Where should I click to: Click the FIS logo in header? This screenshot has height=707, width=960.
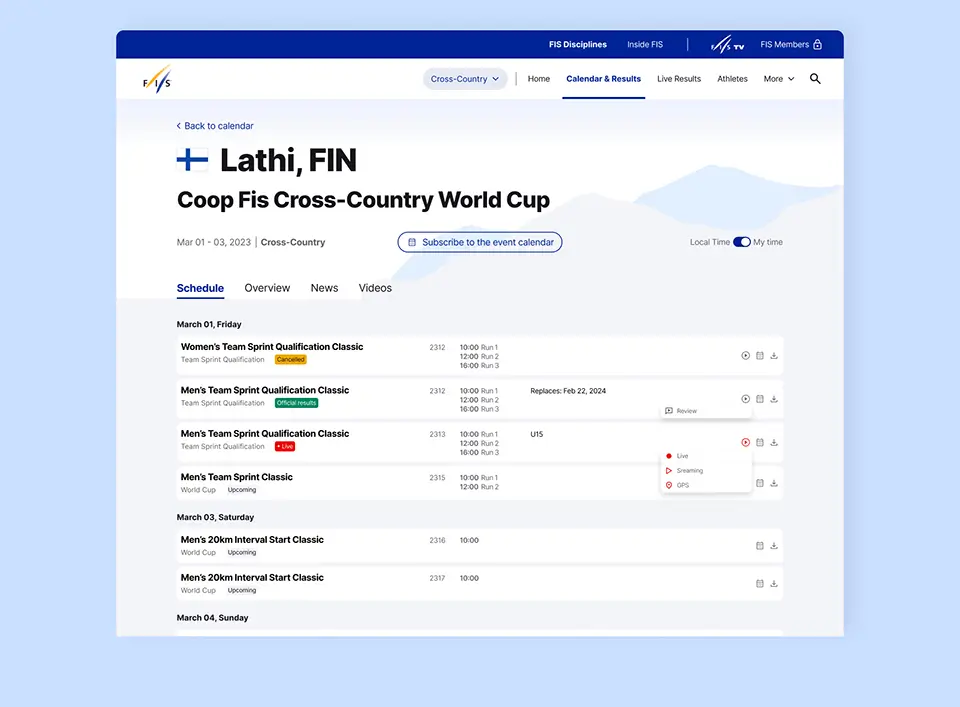pos(157,80)
